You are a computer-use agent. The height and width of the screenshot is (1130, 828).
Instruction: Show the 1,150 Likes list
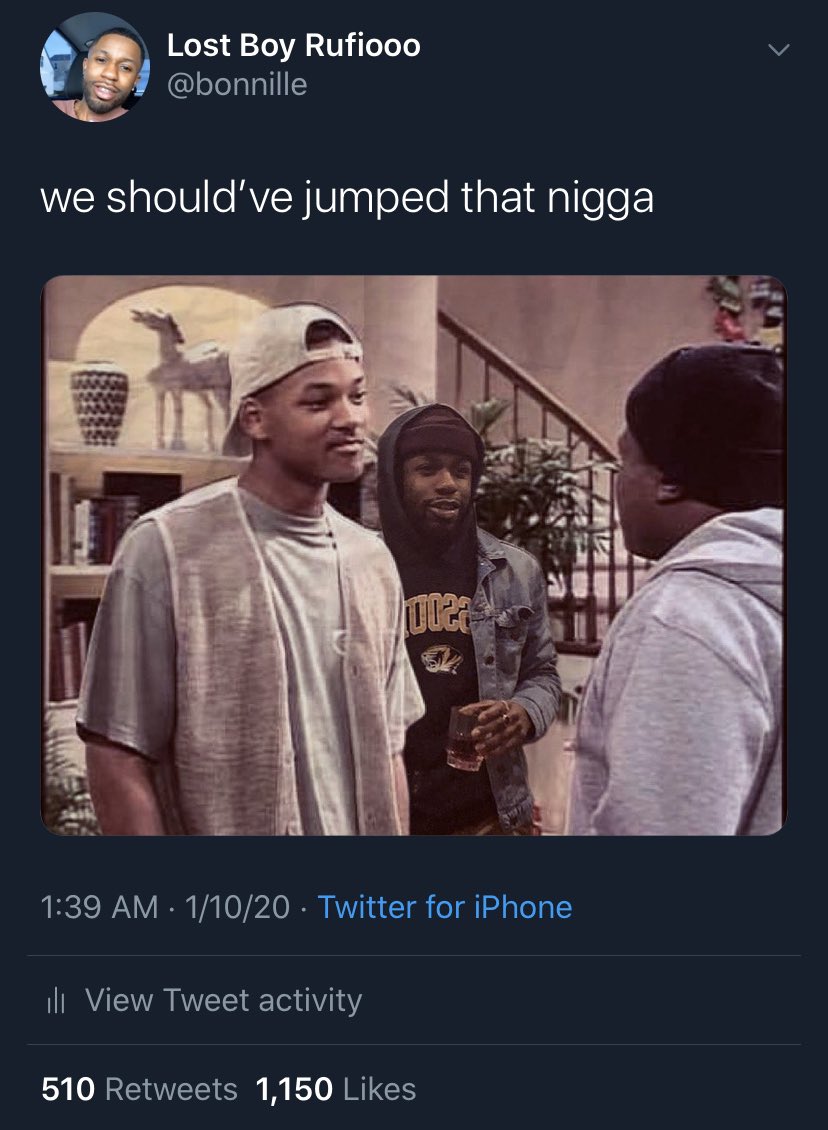pyautogui.click(x=336, y=1089)
